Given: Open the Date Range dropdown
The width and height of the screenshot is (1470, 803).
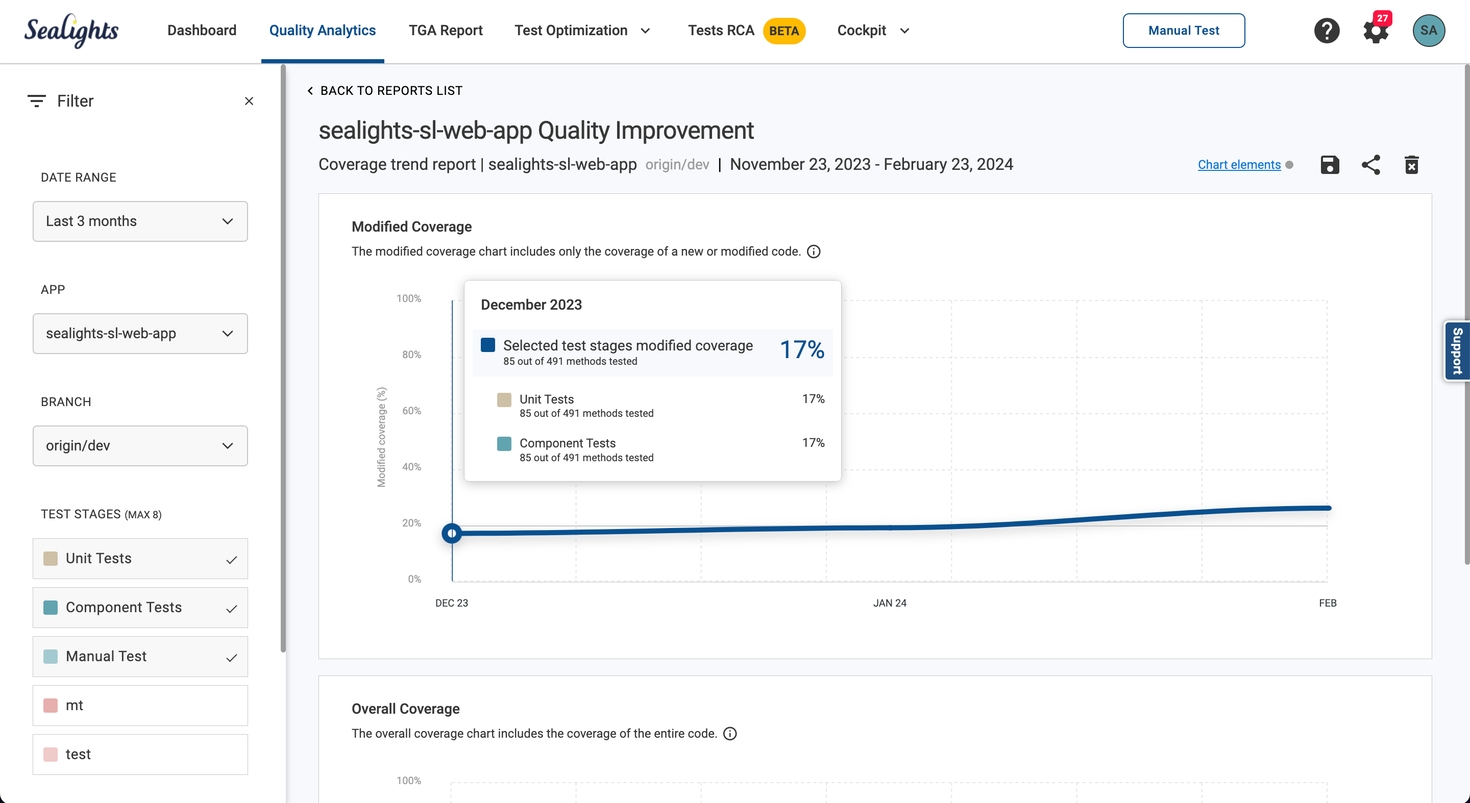Looking at the screenshot, I should tap(140, 221).
